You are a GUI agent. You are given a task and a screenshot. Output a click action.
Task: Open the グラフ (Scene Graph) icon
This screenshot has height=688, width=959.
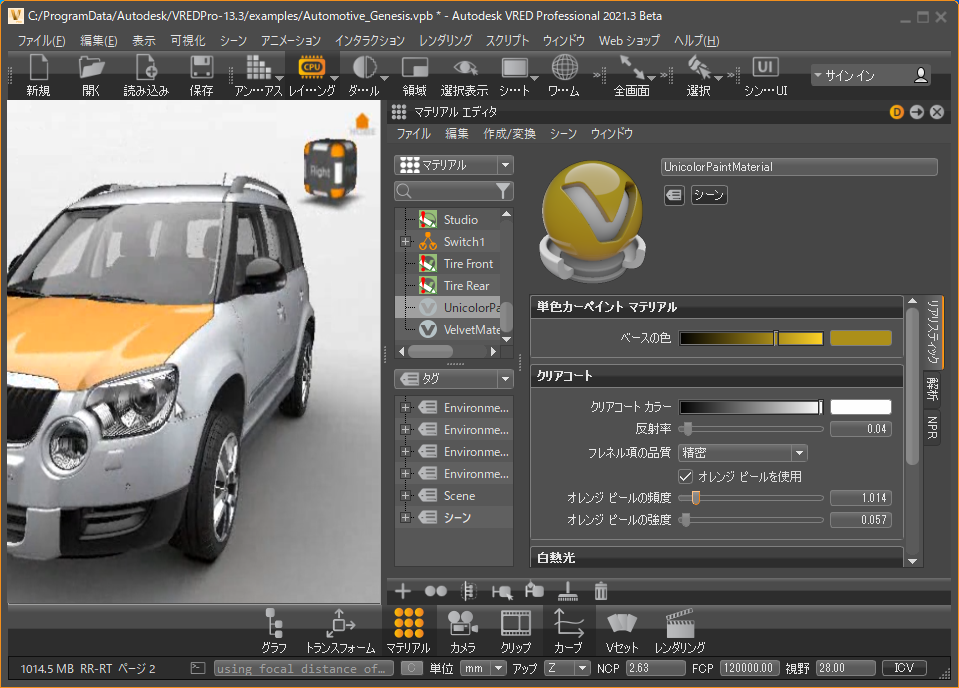click(274, 624)
